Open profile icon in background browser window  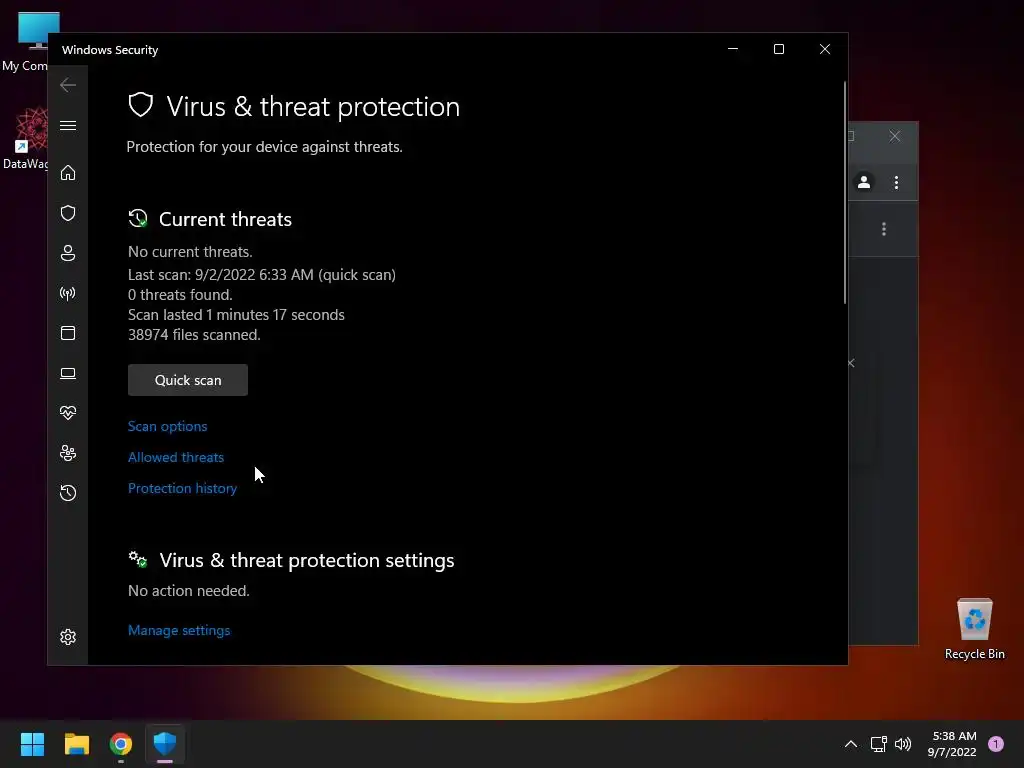864,182
